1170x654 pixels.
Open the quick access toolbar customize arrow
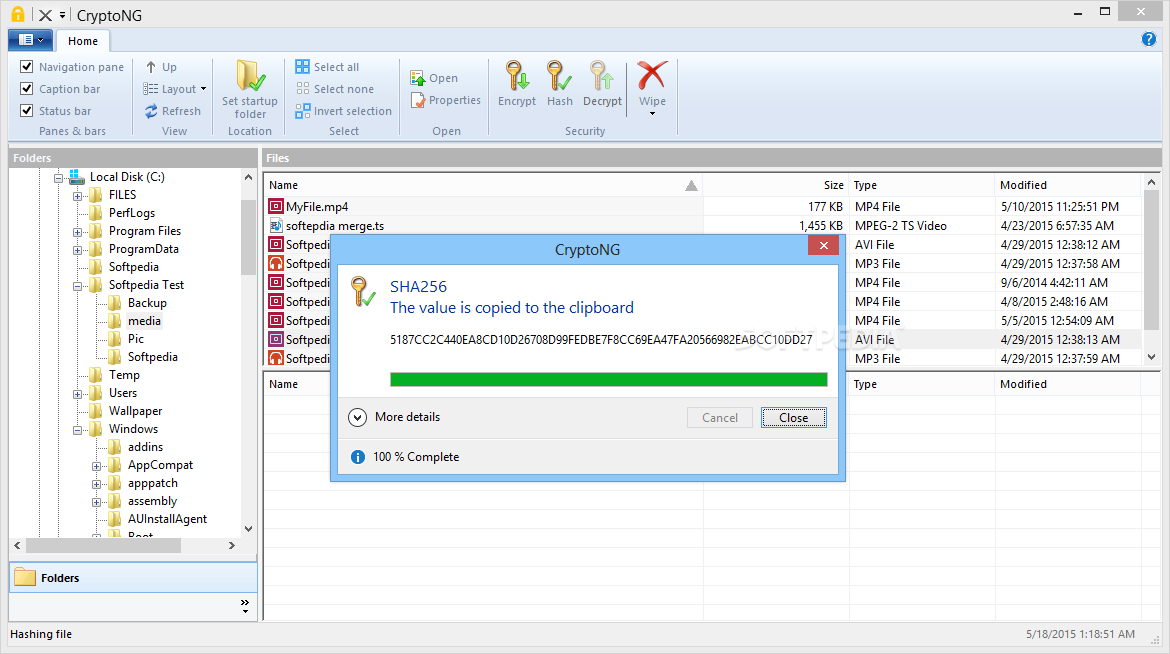(x=62, y=15)
